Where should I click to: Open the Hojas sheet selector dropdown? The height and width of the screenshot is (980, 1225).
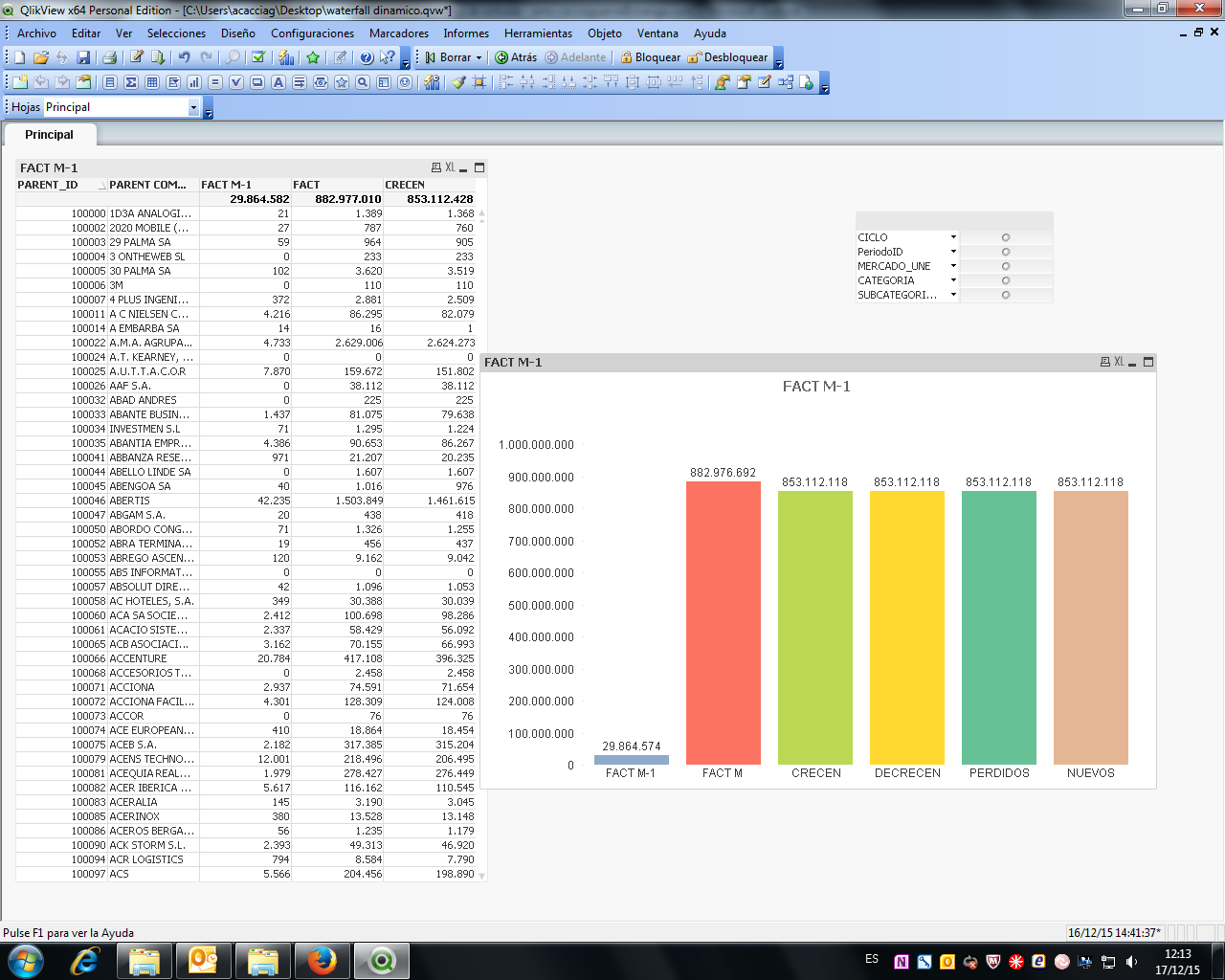pos(193,107)
